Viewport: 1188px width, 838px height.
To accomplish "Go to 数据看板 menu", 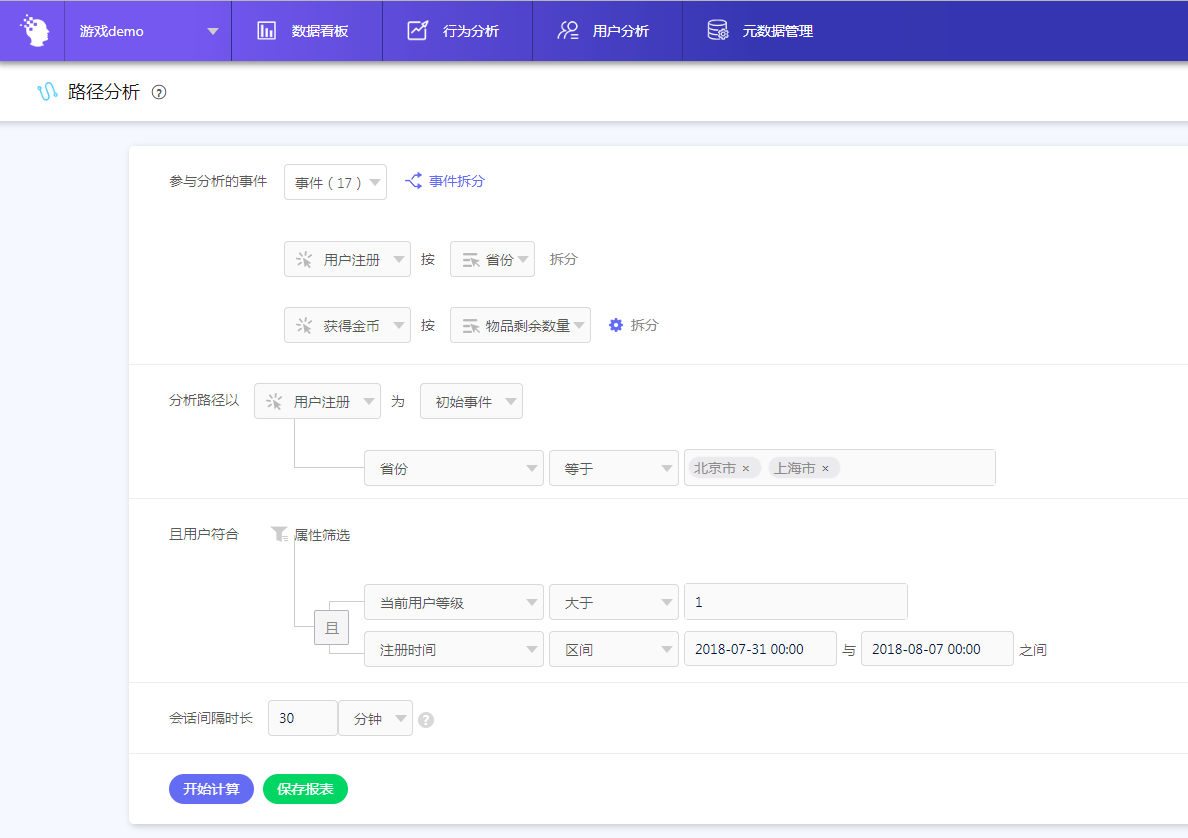I will (306, 31).
